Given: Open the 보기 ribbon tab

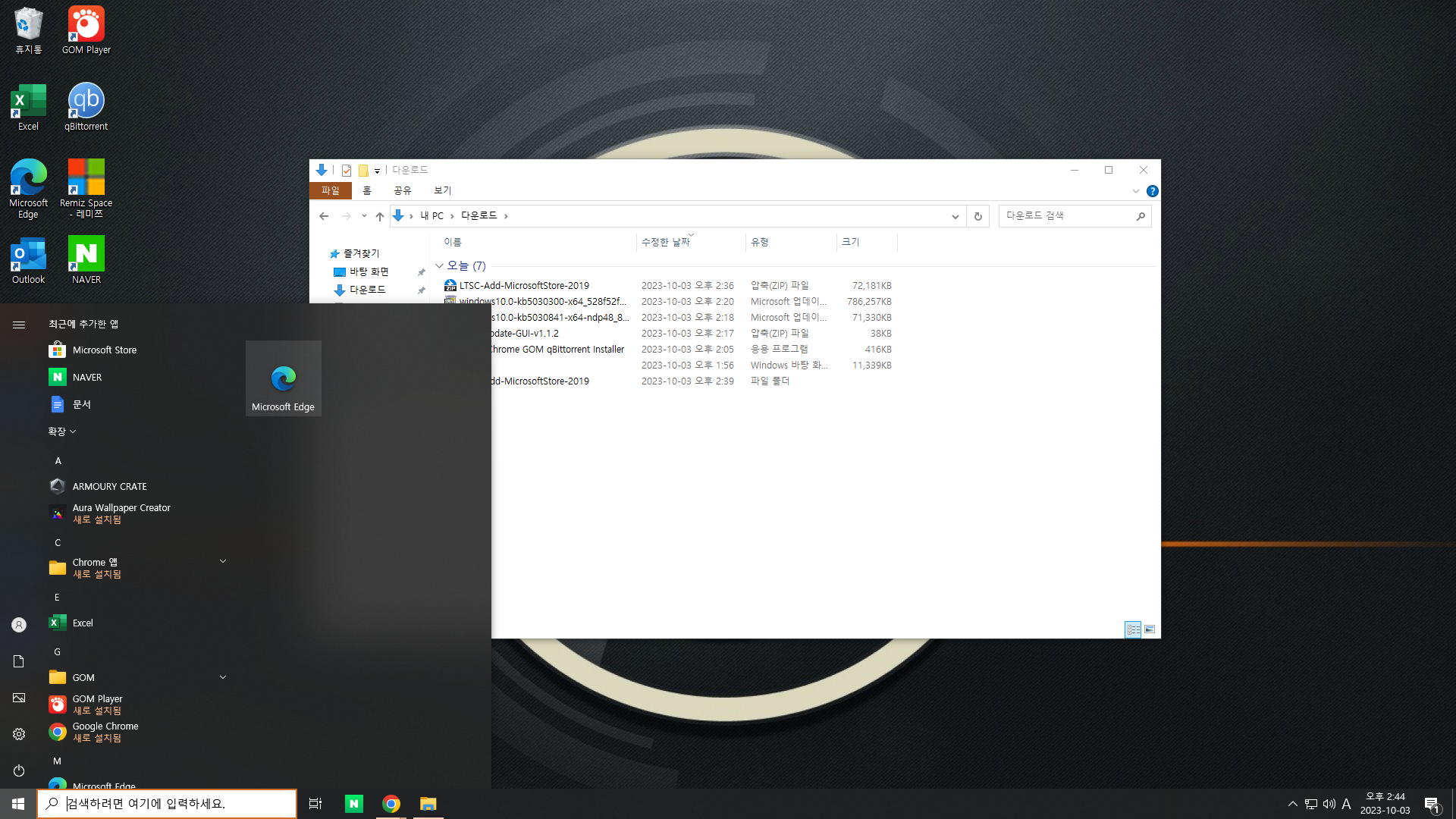Looking at the screenshot, I should pyautogui.click(x=442, y=190).
